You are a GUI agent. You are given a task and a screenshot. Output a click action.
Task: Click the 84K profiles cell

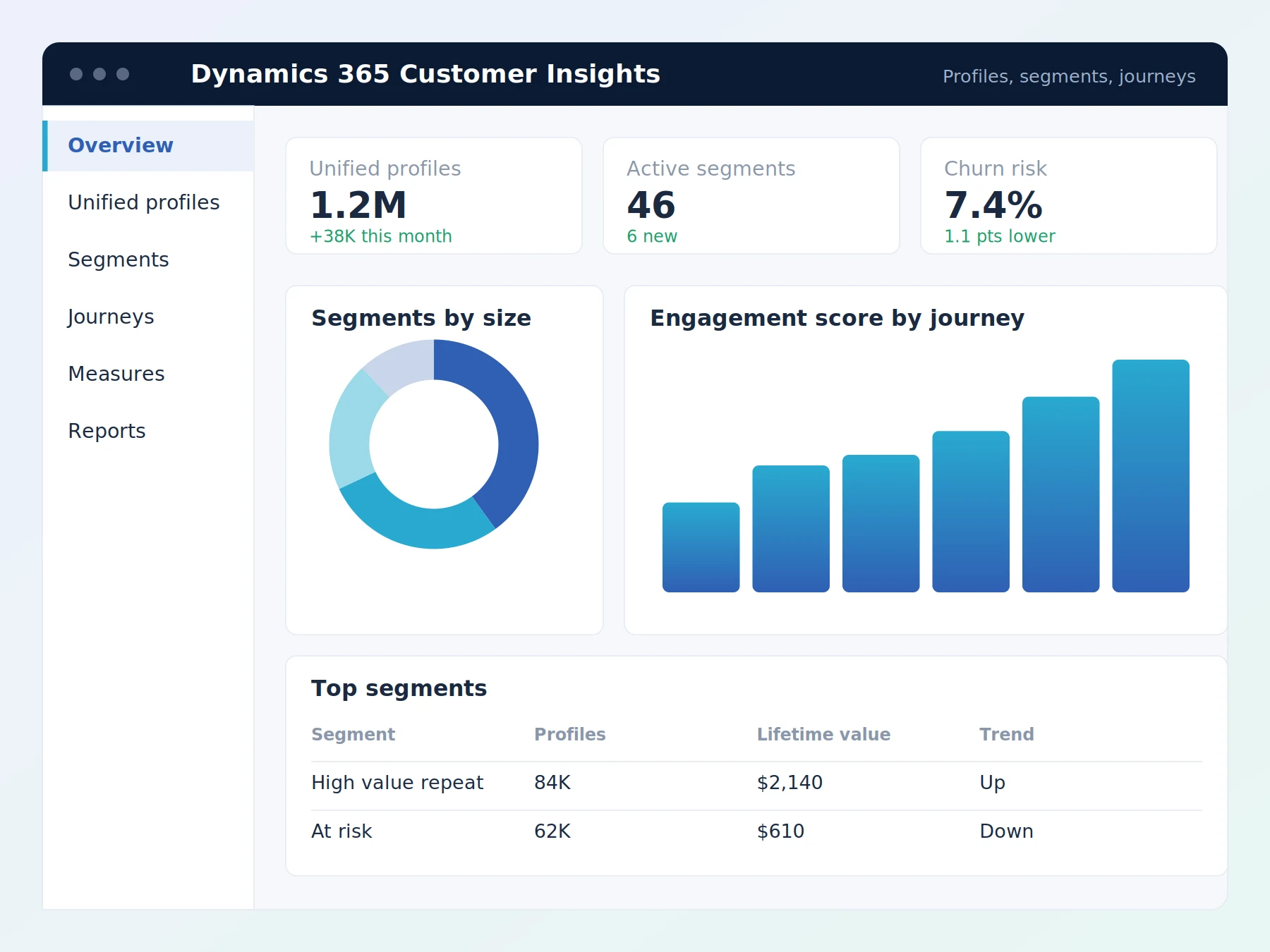pyautogui.click(x=552, y=783)
